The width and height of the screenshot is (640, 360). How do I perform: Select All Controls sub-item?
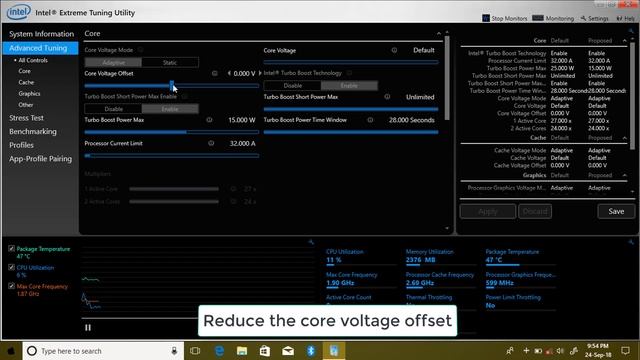tap(33, 60)
